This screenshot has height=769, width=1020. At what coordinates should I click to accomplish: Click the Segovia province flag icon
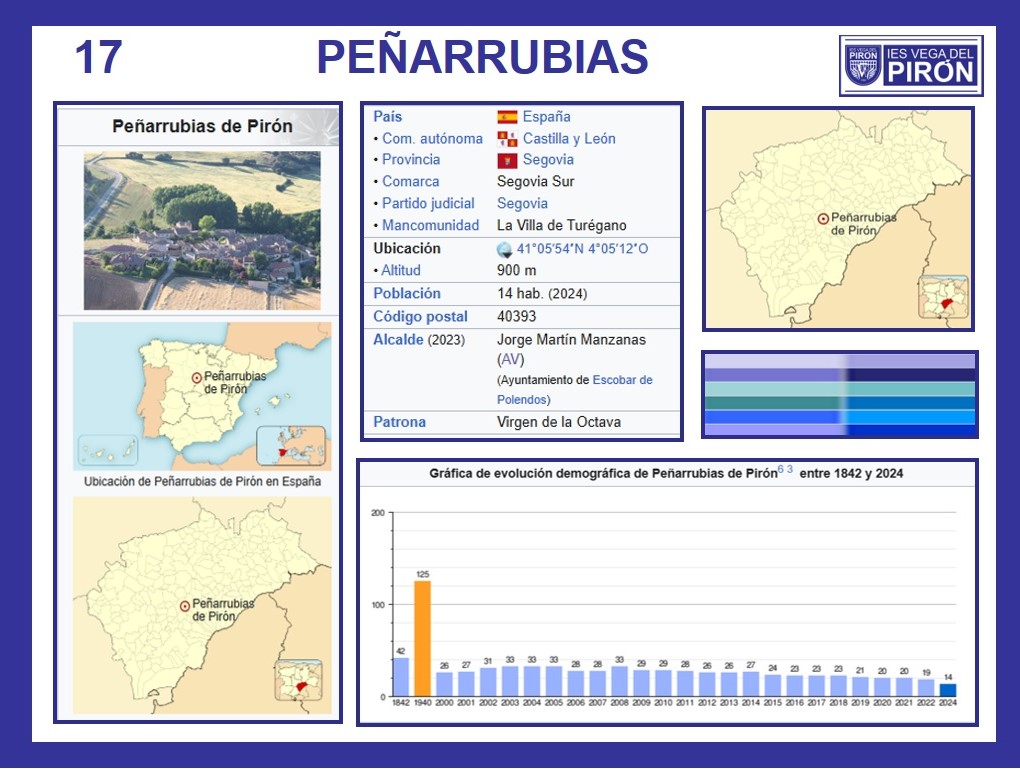click(507, 160)
